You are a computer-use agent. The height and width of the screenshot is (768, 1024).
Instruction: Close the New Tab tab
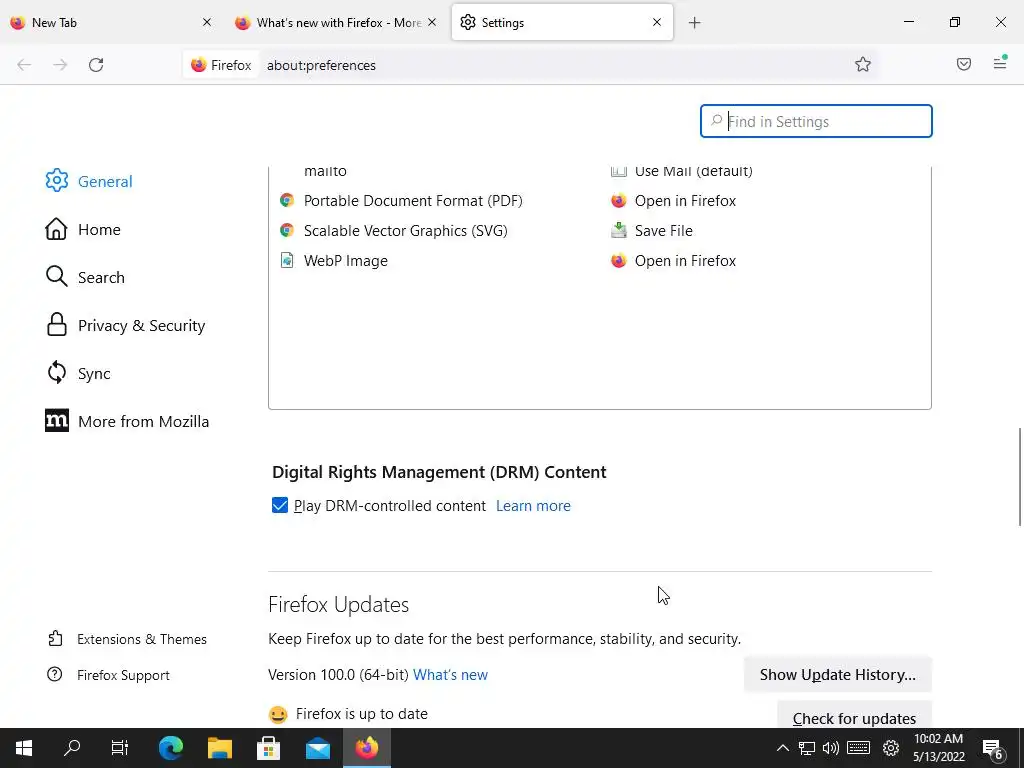[x=207, y=22]
